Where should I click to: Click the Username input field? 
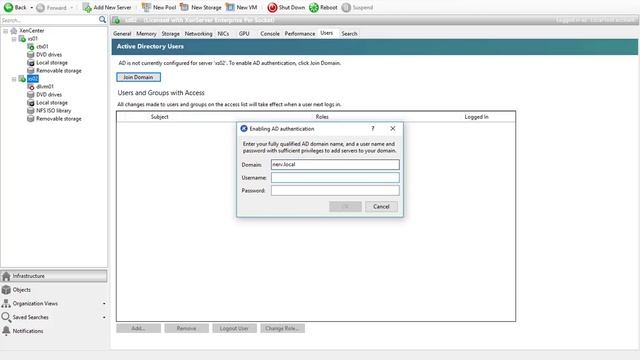(x=335, y=178)
